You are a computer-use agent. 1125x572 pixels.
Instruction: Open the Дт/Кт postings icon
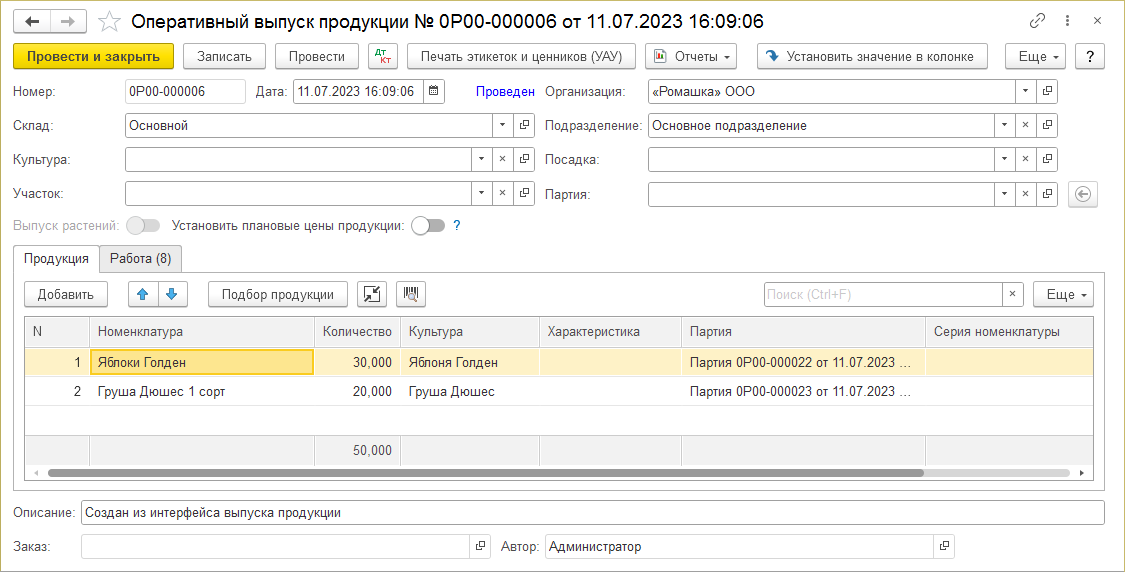(x=383, y=57)
